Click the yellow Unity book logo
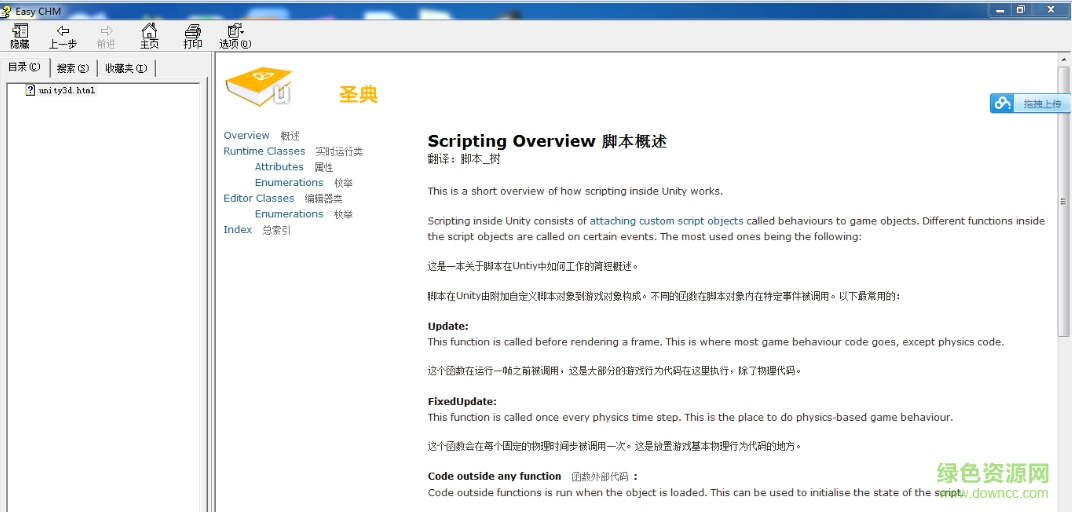The height and width of the screenshot is (512, 1072). [259, 87]
